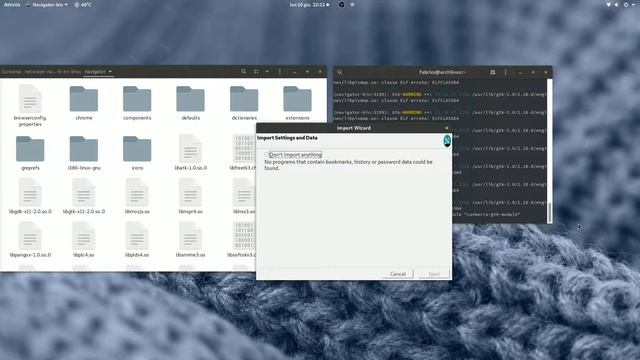Open search in the file manager
Viewport: 640px width, 360px height.
[x=244, y=71]
